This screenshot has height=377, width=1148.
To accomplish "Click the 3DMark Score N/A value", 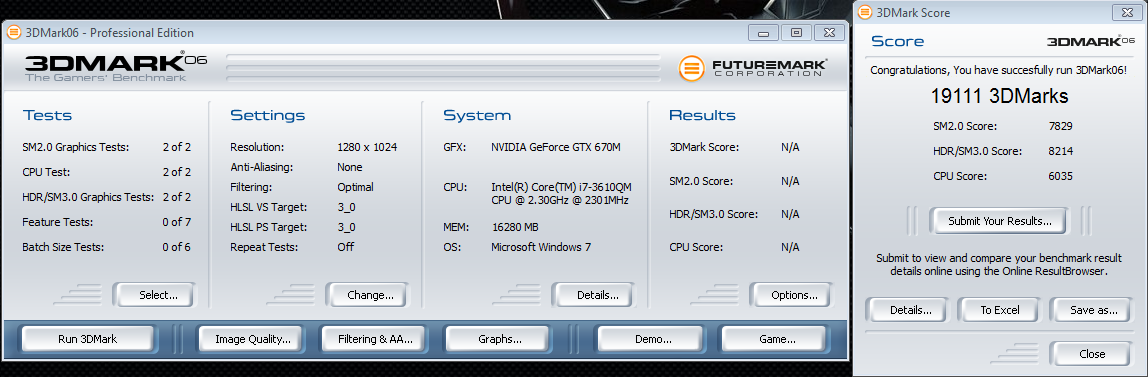I will coord(790,147).
